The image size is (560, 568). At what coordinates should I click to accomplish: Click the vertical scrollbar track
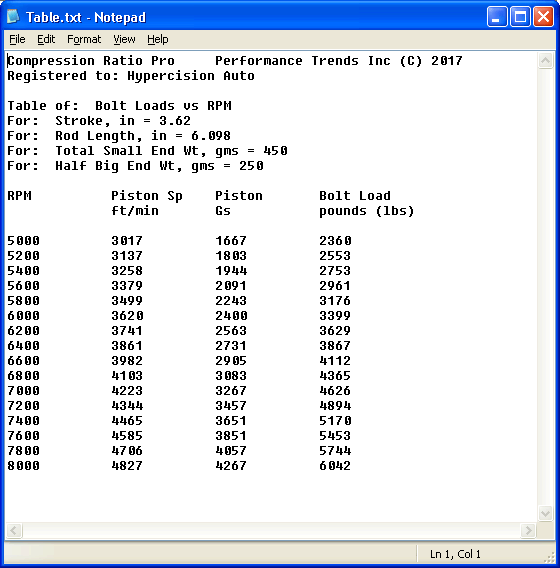pyautogui.click(x=546, y=287)
